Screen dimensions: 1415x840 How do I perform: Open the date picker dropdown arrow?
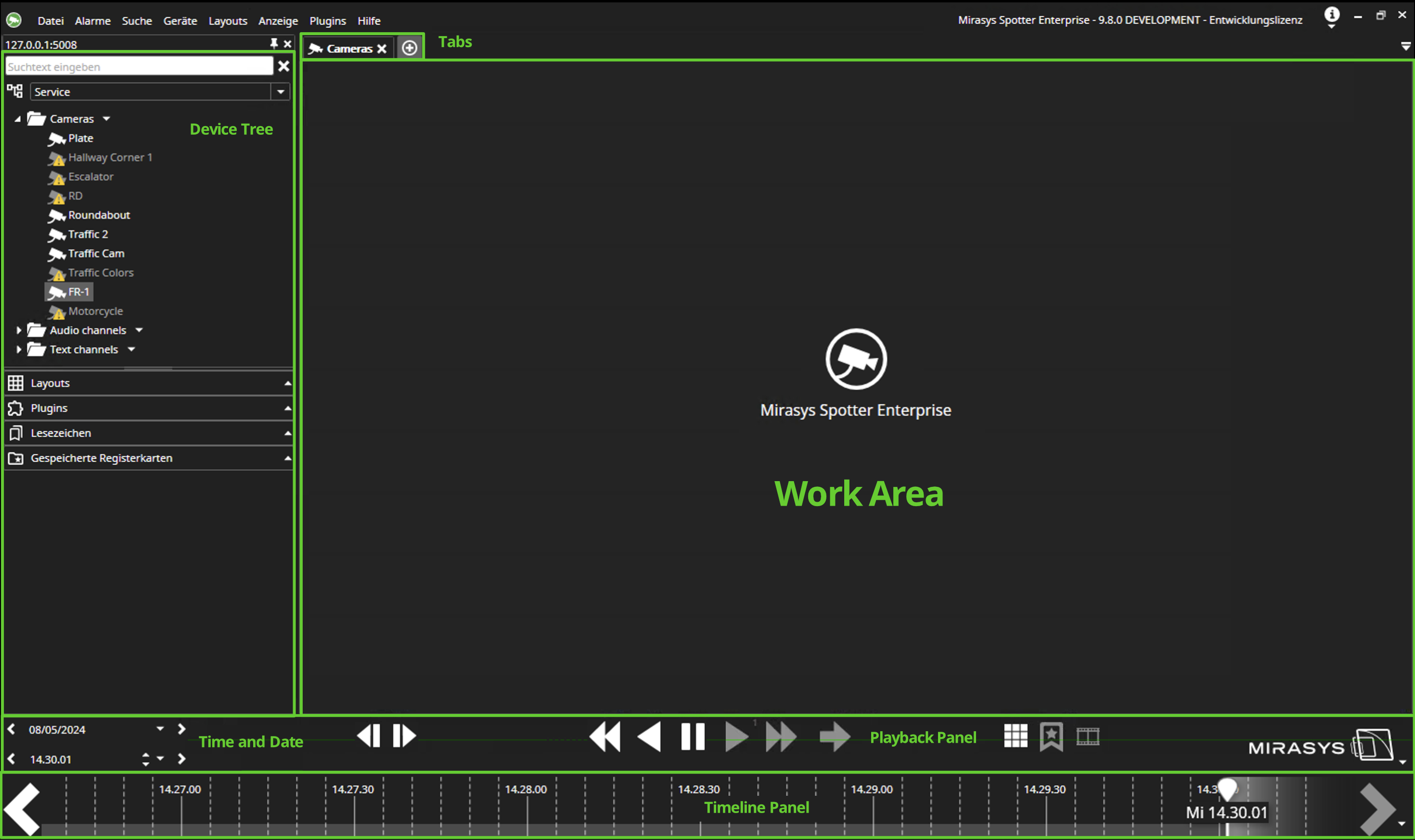pyautogui.click(x=160, y=729)
